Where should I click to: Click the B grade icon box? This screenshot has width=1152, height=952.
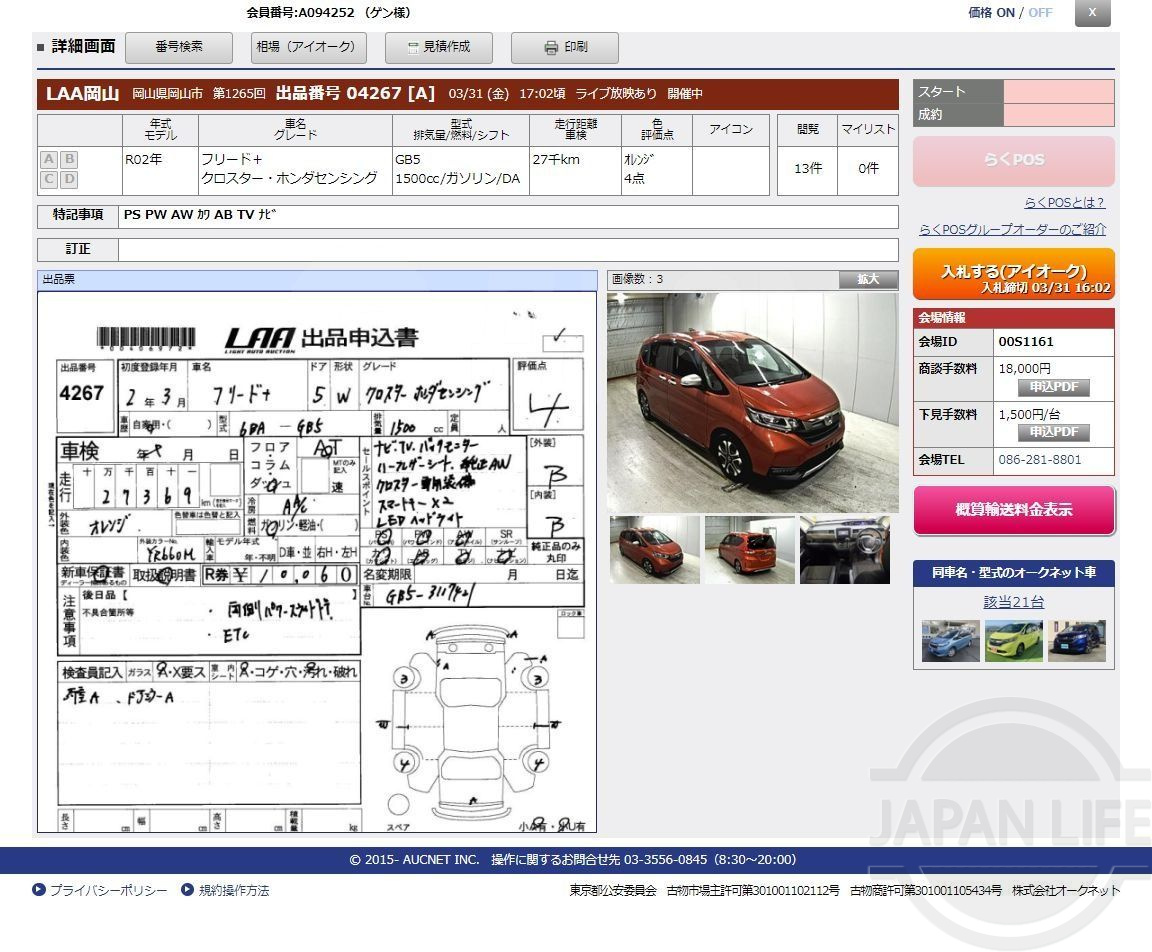69,159
